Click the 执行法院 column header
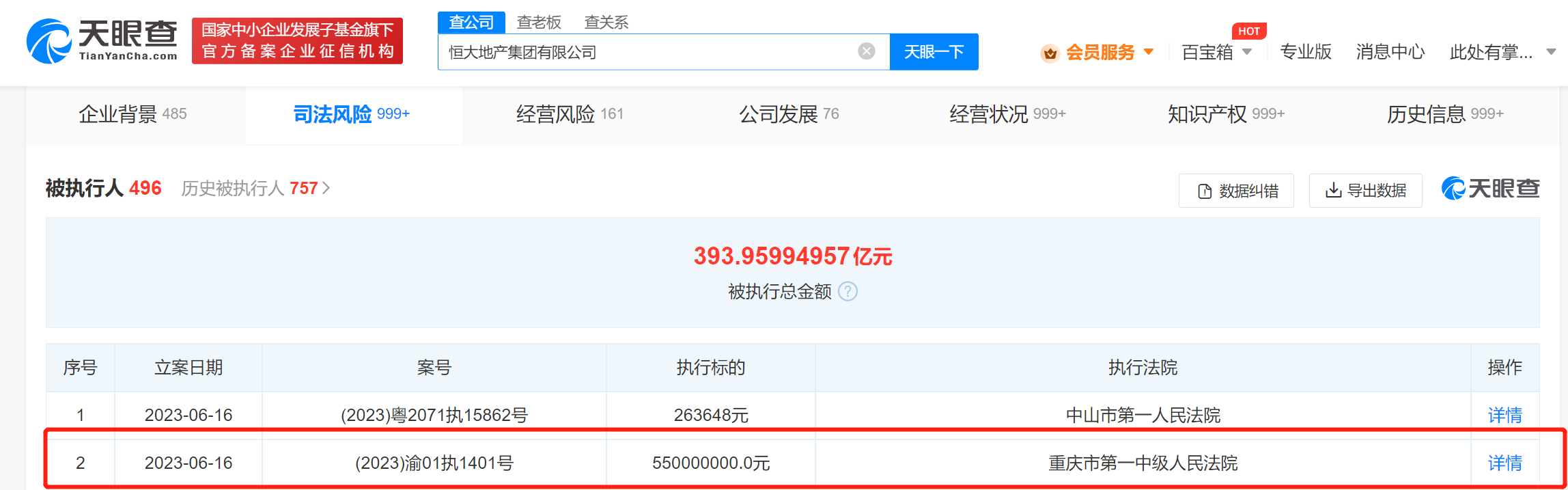Image resolution: width=1568 pixels, height=490 pixels. pyautogui.click(x=1143, y=368)
